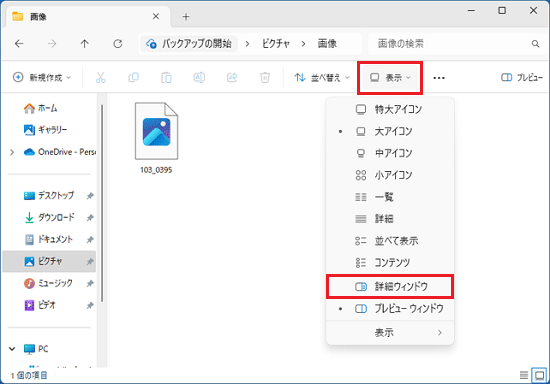550x384 pixels.
Task: Toggle the 表示 view dropdown
Action: click(x=390, y=78)
